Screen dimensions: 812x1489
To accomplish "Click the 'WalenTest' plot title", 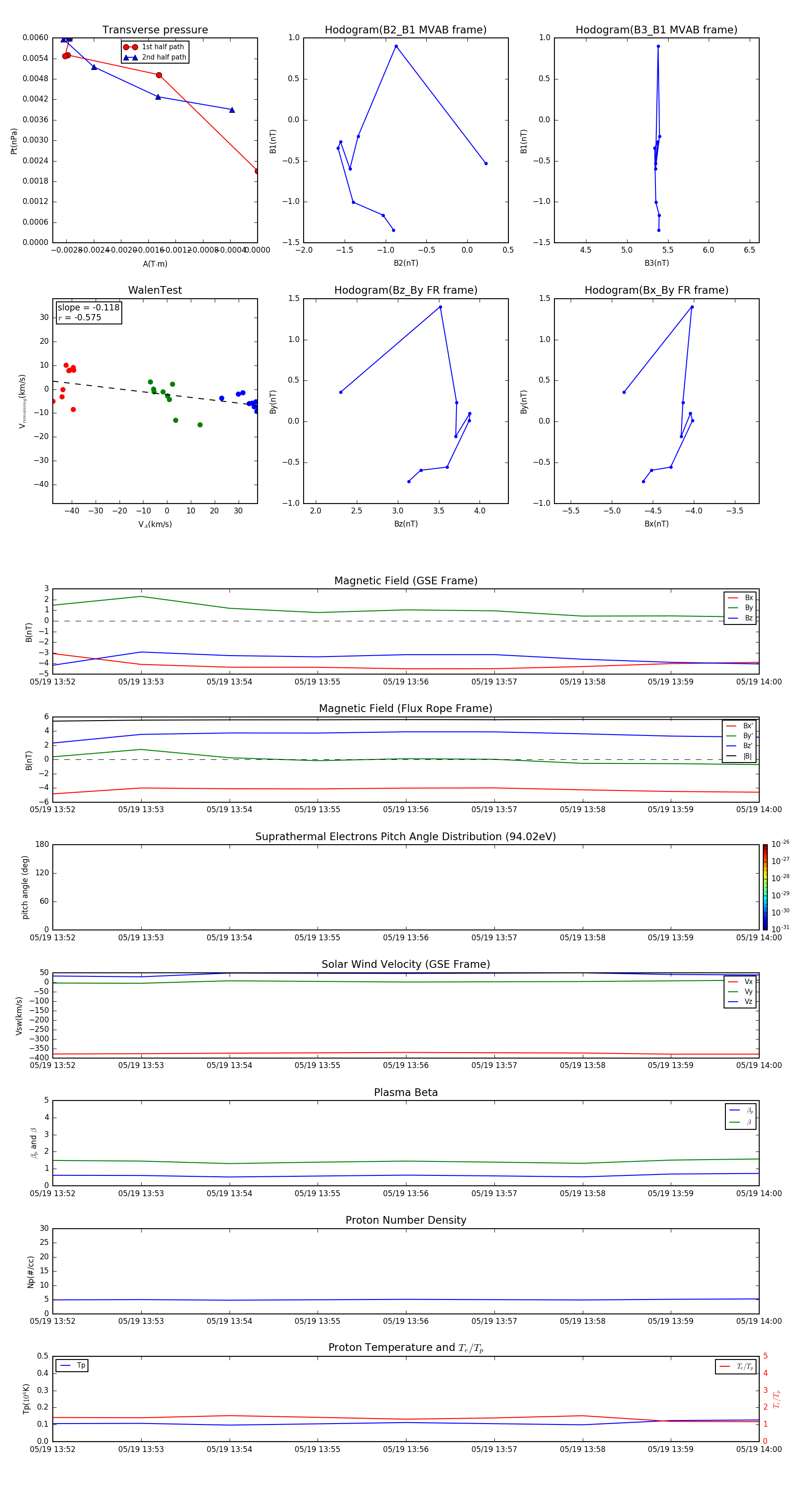I will (x=155, y=290).
